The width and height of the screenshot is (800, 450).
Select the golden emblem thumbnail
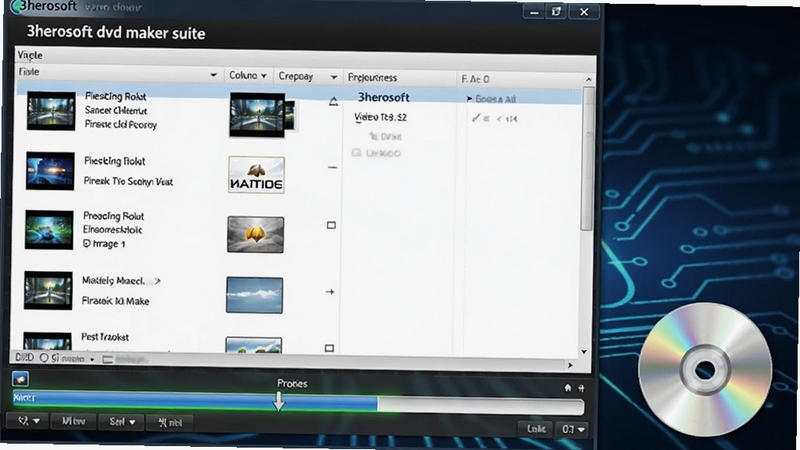click(x=256, y=234)
